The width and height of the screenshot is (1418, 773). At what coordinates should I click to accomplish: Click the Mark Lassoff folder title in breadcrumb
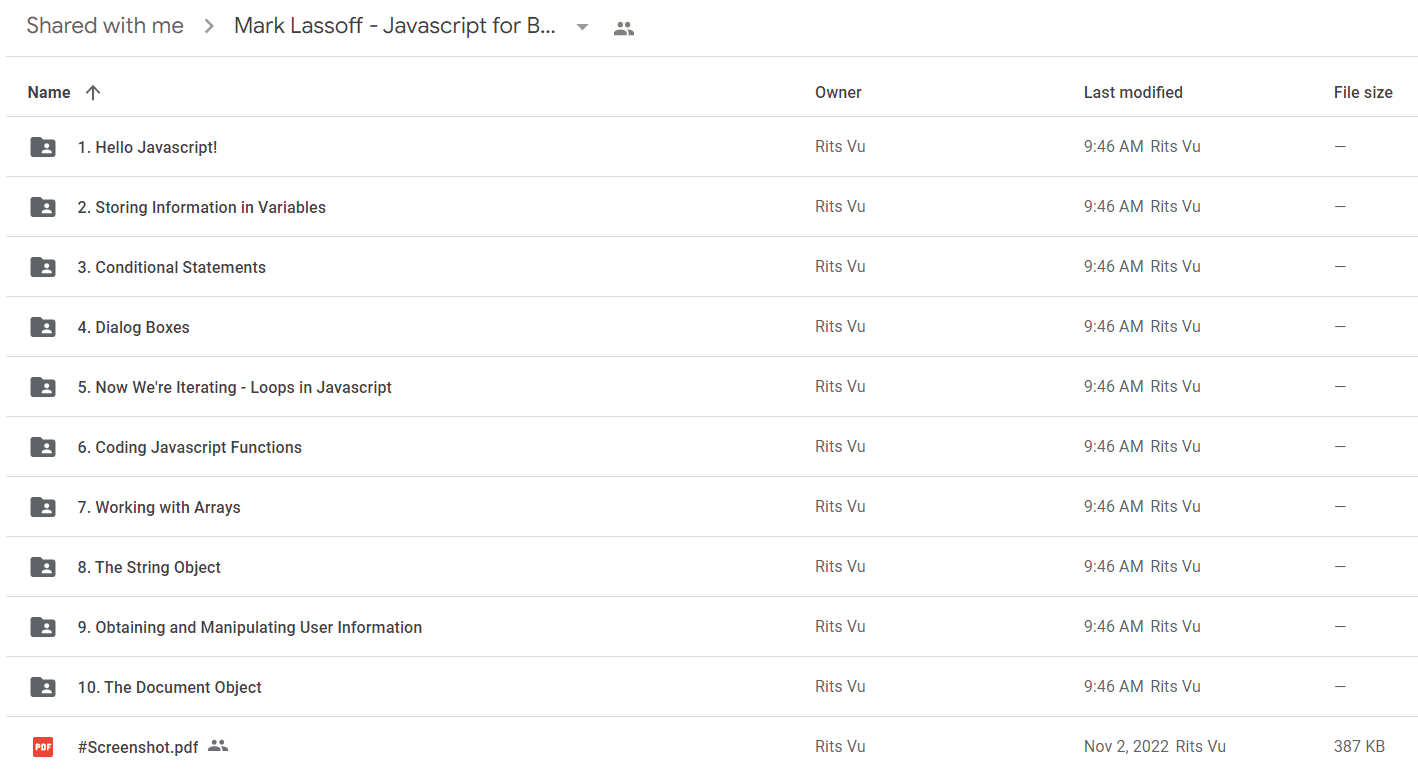[395, 26]
